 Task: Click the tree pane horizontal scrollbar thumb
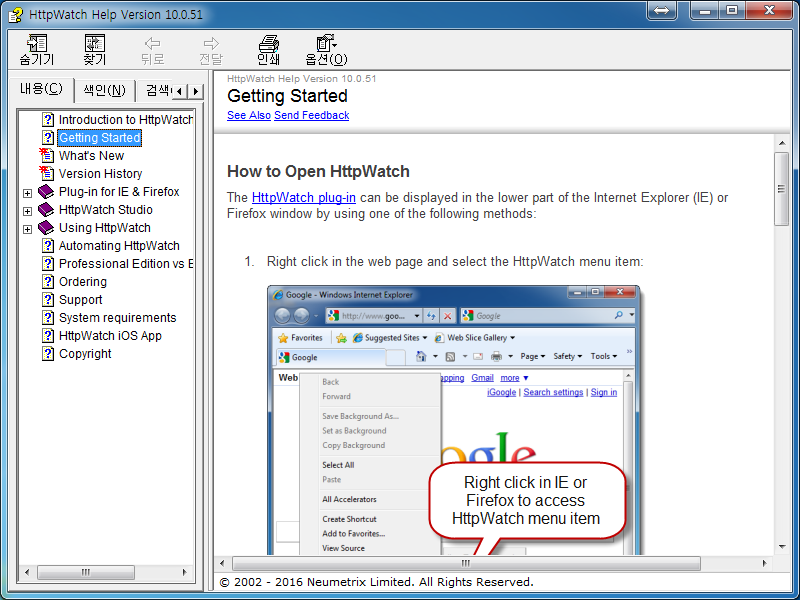point(86,572)
